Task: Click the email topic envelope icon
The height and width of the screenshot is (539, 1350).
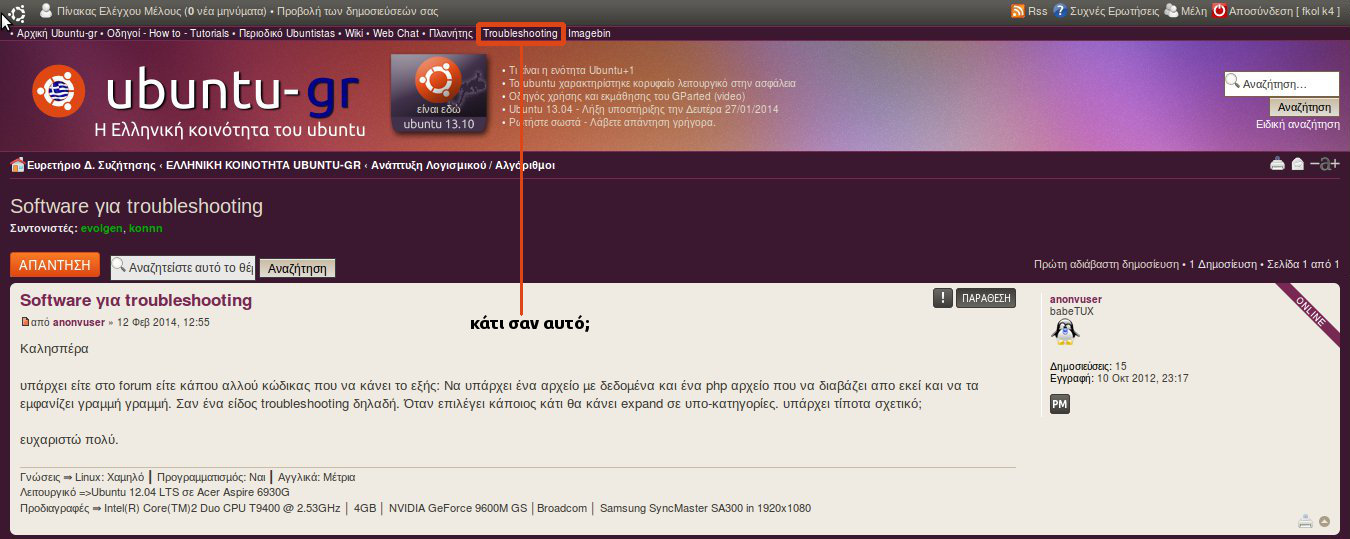Action: (x=1298, y=165)
